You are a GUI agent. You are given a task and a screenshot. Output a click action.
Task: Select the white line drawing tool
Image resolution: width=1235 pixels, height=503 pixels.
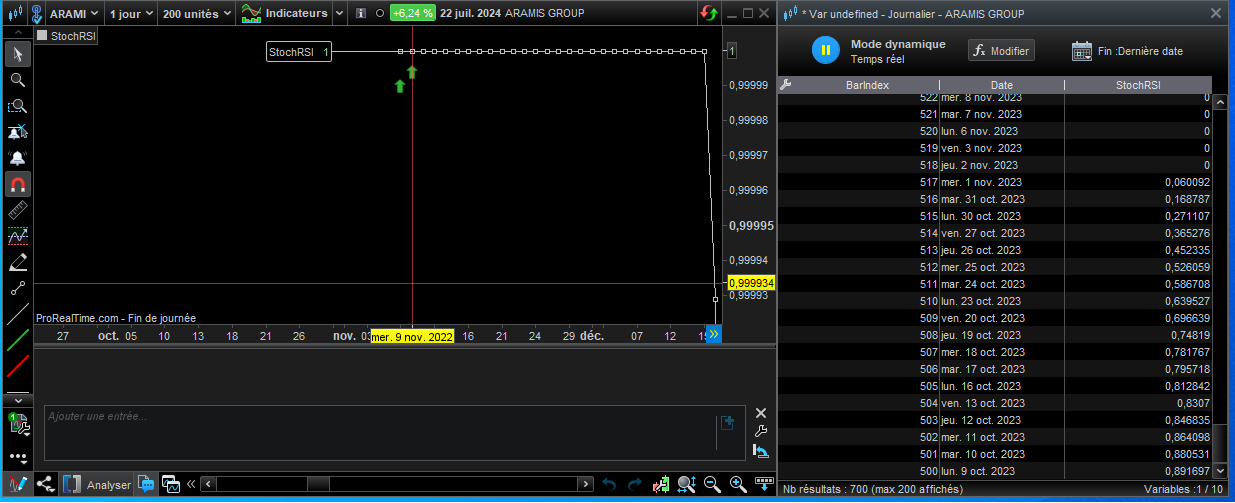(17, 314)
